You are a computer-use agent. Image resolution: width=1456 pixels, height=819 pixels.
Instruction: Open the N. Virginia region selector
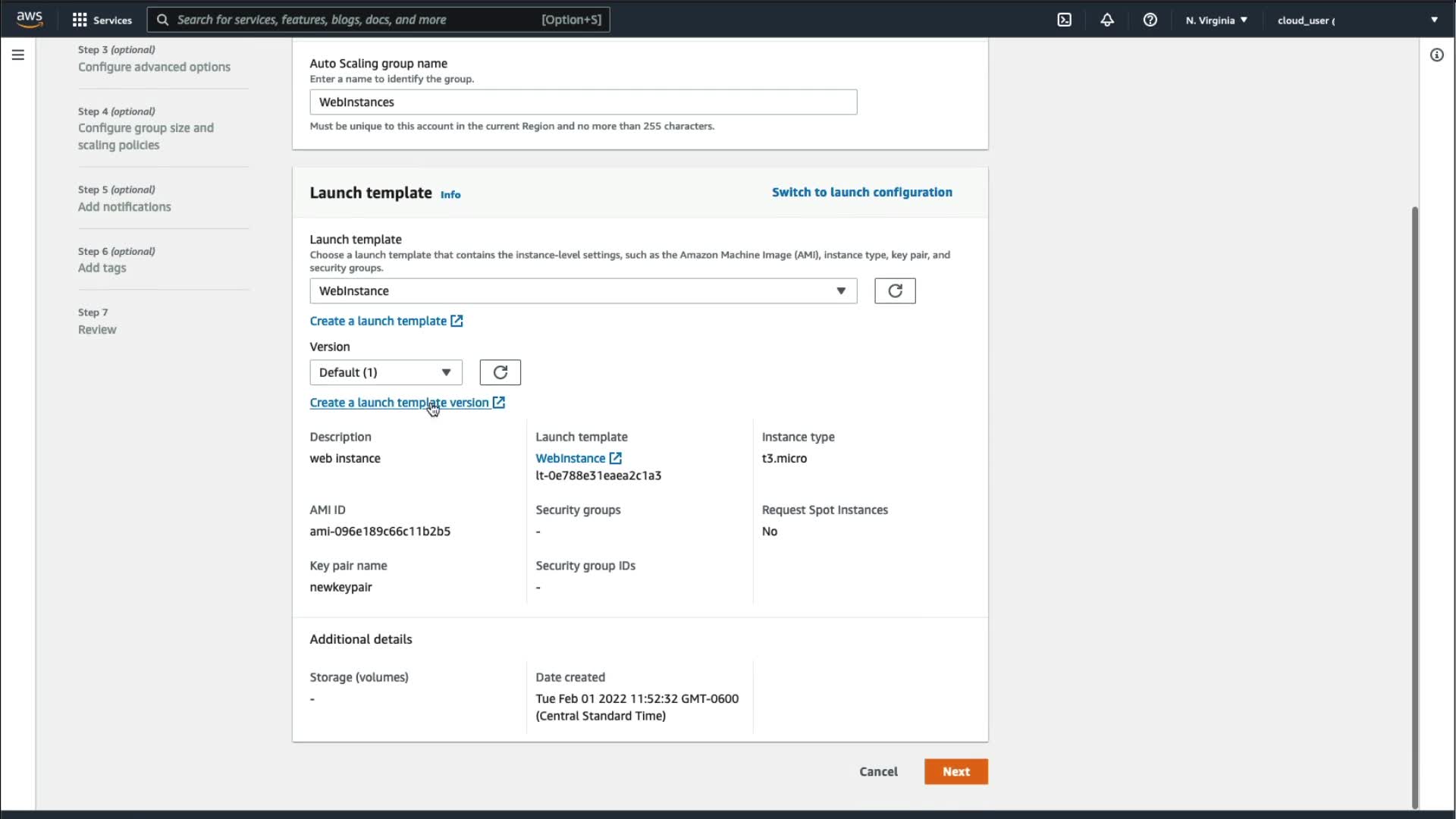(1216, 20)
